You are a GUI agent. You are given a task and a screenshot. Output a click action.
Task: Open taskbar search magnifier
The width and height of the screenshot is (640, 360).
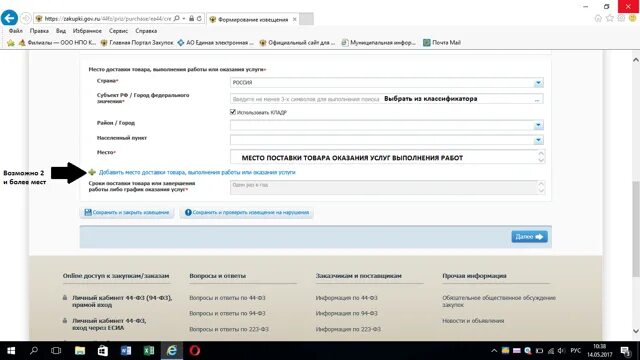coord(34,351)
